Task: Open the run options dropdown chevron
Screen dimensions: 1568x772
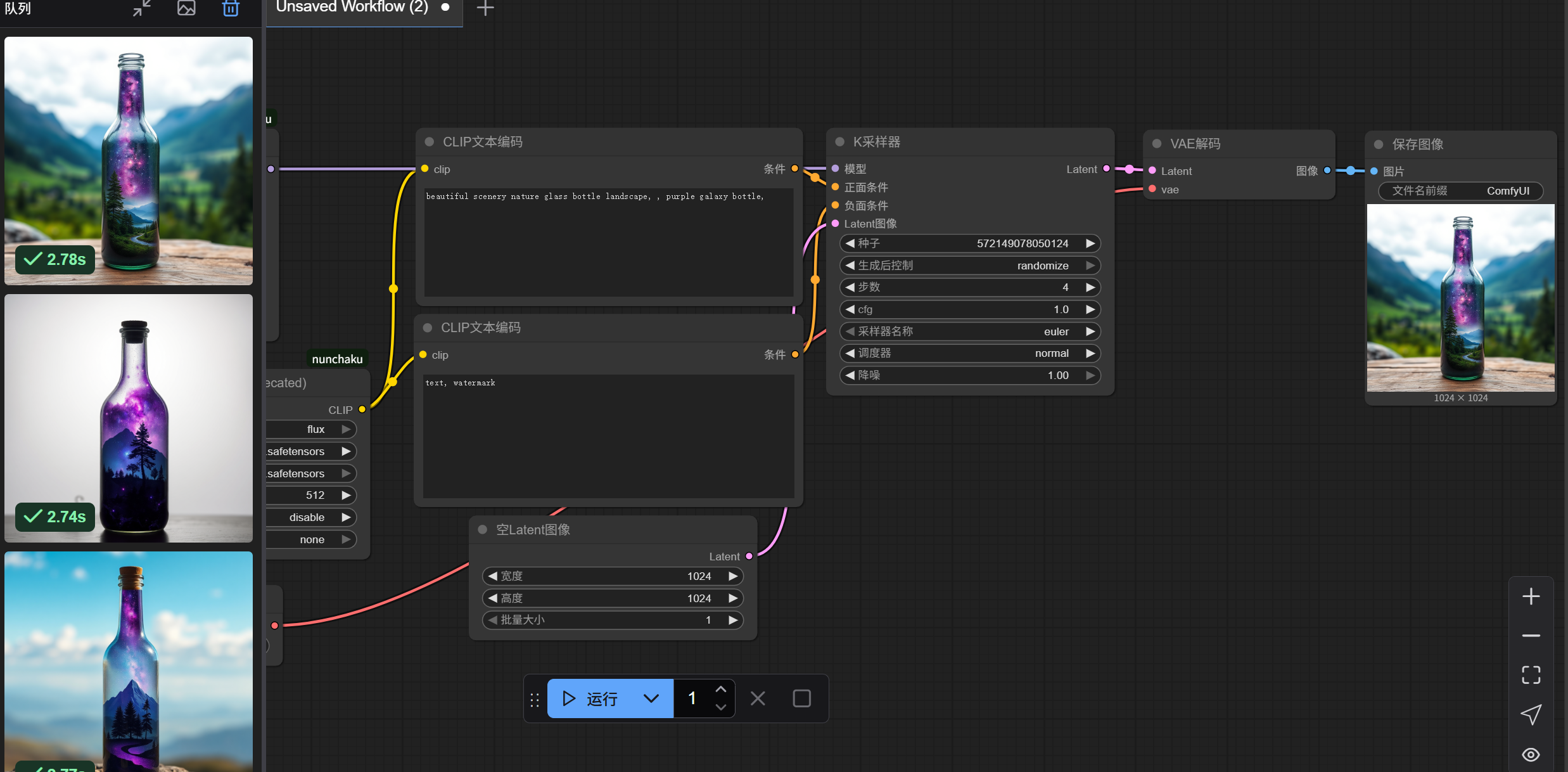Action: pos(651,698)
